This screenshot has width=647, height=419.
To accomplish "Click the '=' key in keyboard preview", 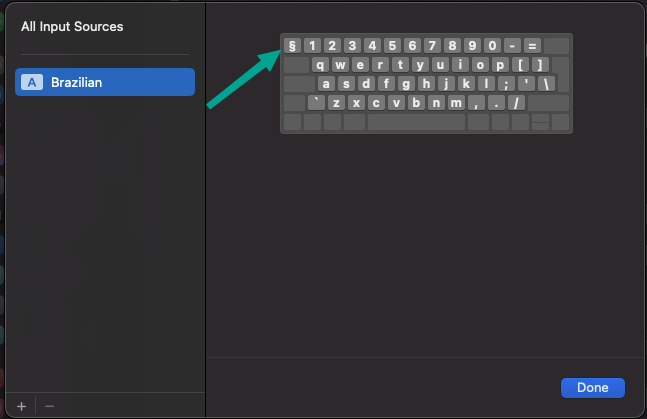I will pyautogui.click(x=532, y=45).
